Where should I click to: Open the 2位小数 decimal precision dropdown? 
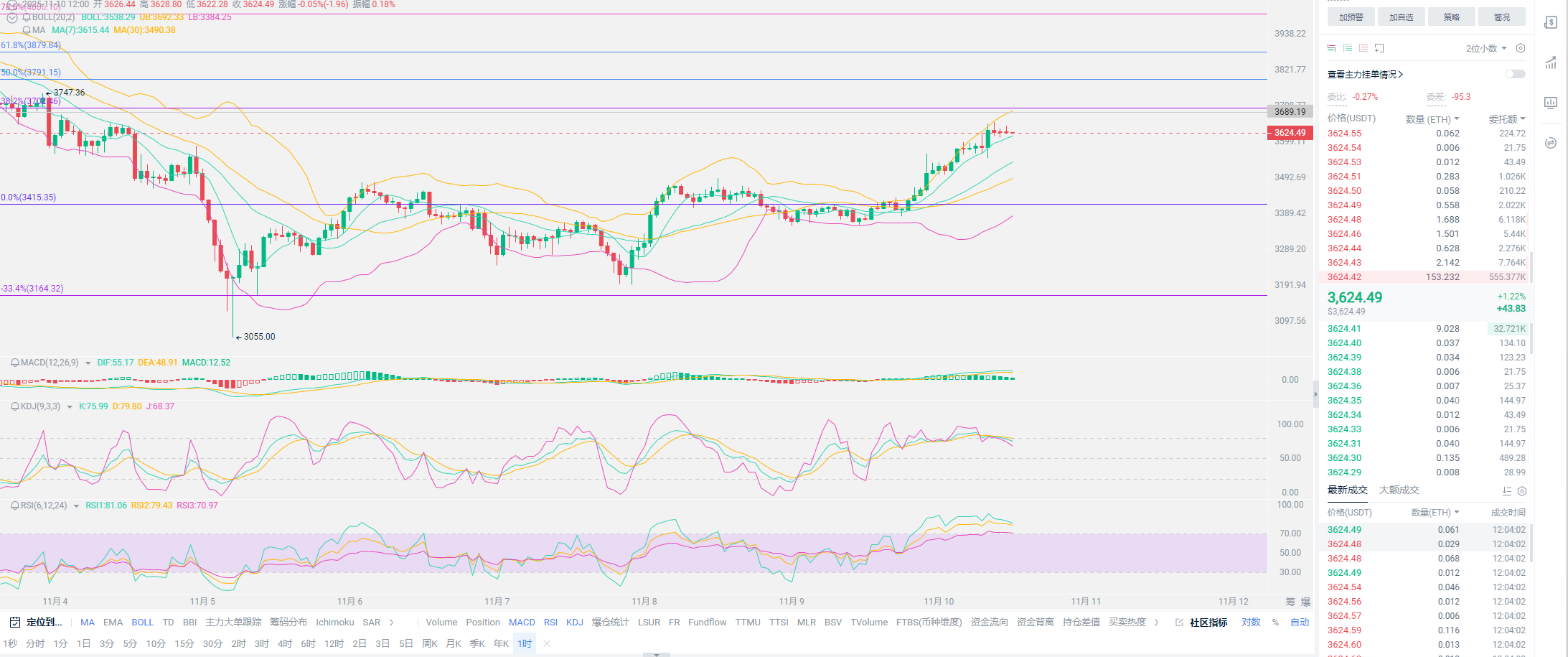[1485, 48]
